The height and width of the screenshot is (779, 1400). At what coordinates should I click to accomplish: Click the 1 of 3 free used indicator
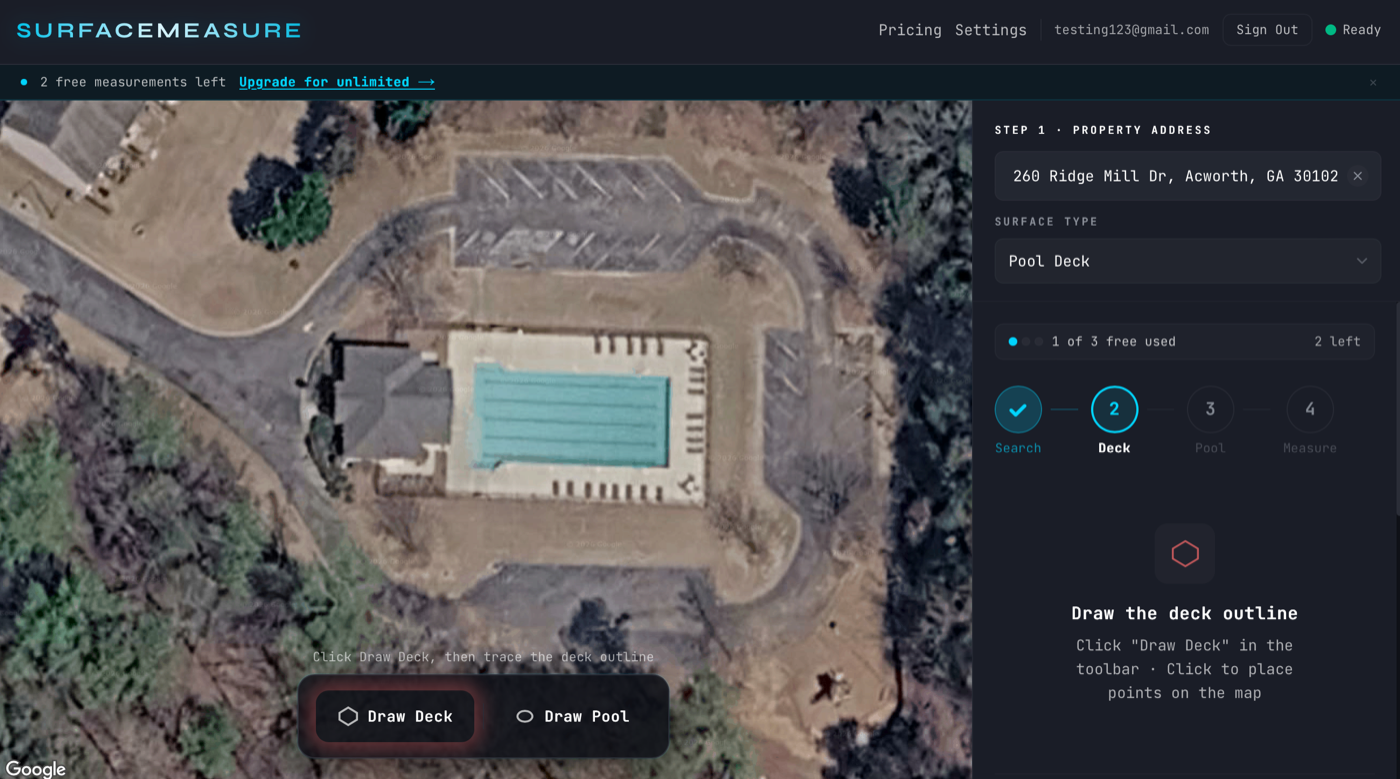[1185, 341]
